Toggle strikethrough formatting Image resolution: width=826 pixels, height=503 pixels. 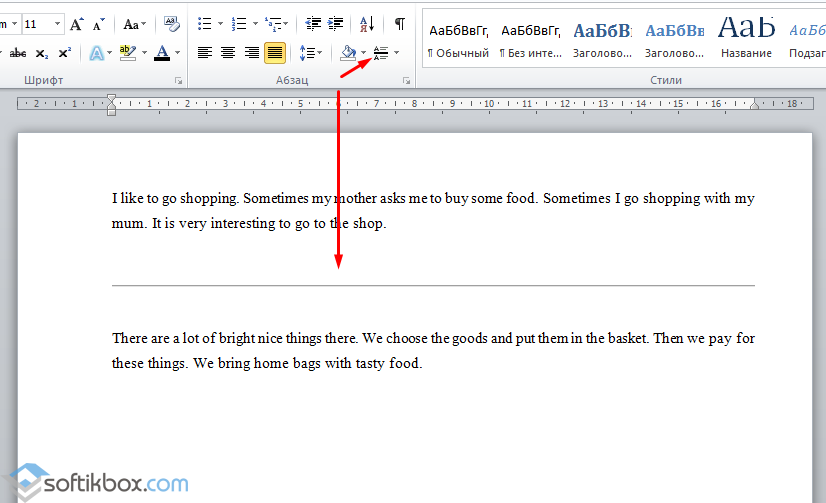17,53
